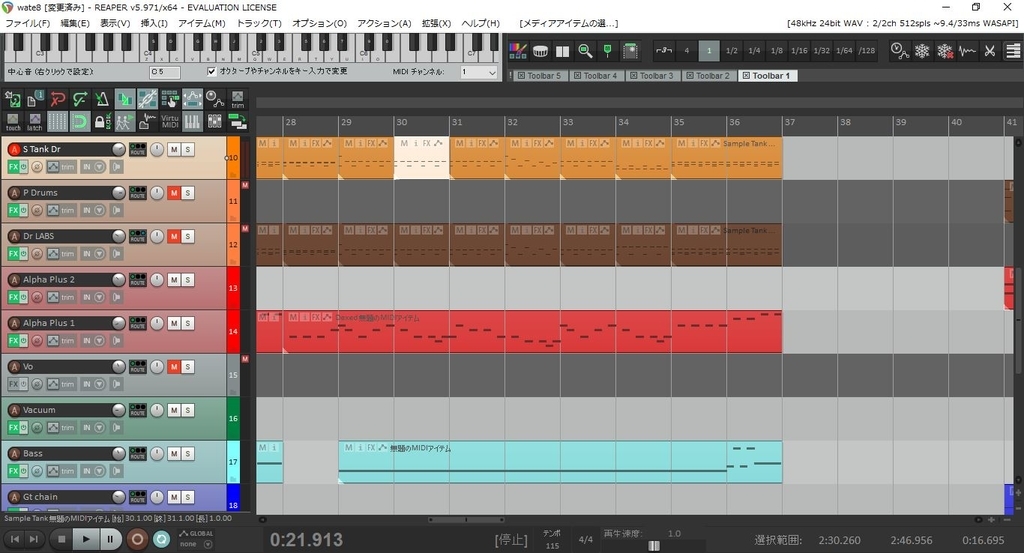
Task: Toggle the padlock locking icon
Action: pos(102,121)
